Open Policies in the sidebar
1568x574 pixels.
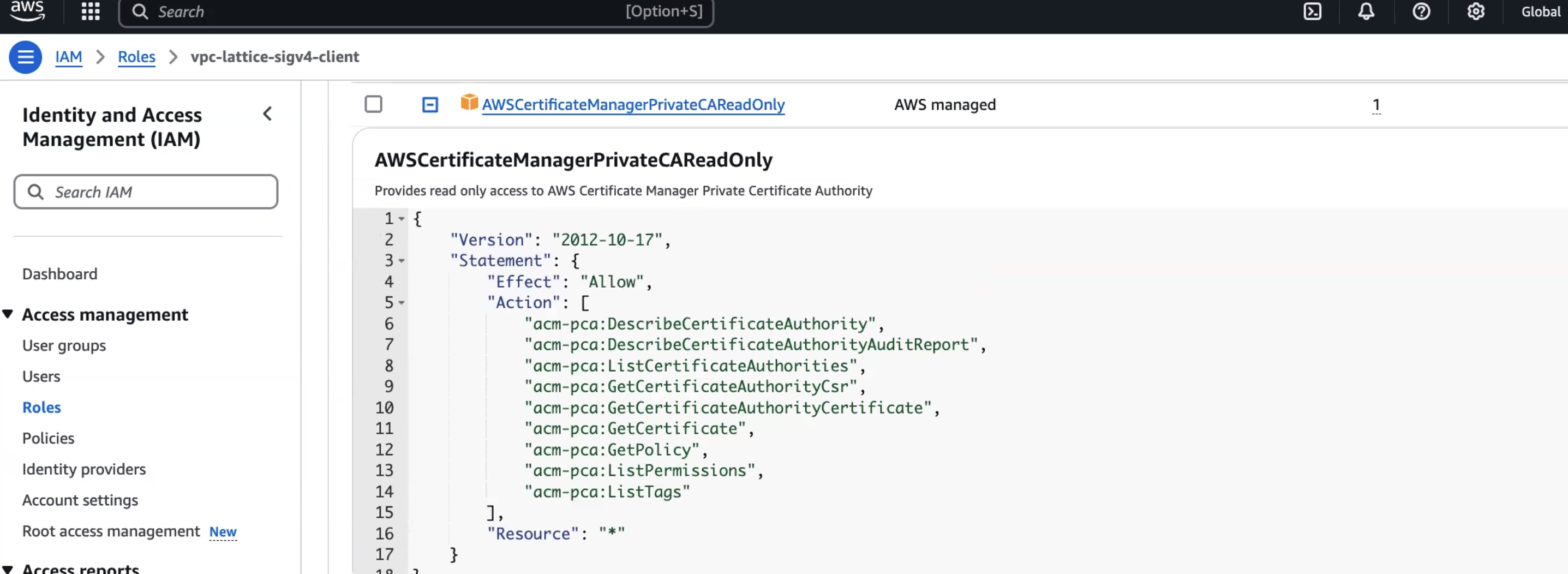(48, 438)
